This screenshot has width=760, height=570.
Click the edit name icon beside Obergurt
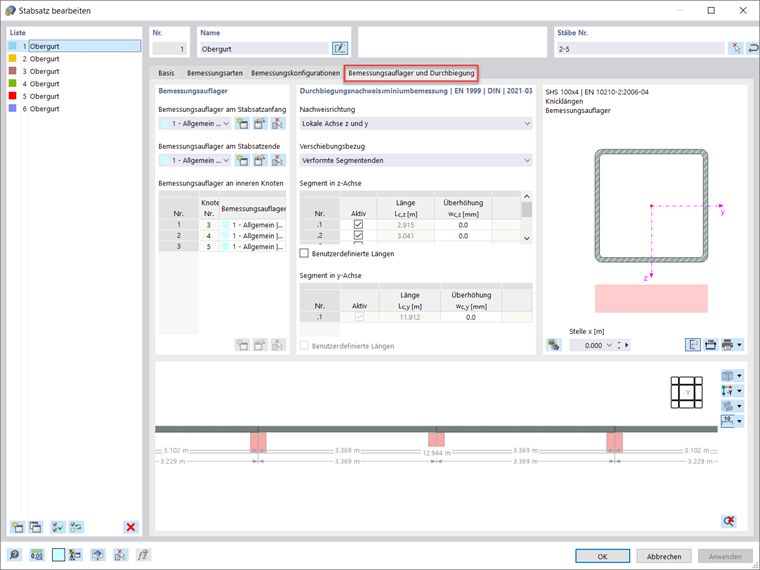pyautogui.click(x=340, y=48)
